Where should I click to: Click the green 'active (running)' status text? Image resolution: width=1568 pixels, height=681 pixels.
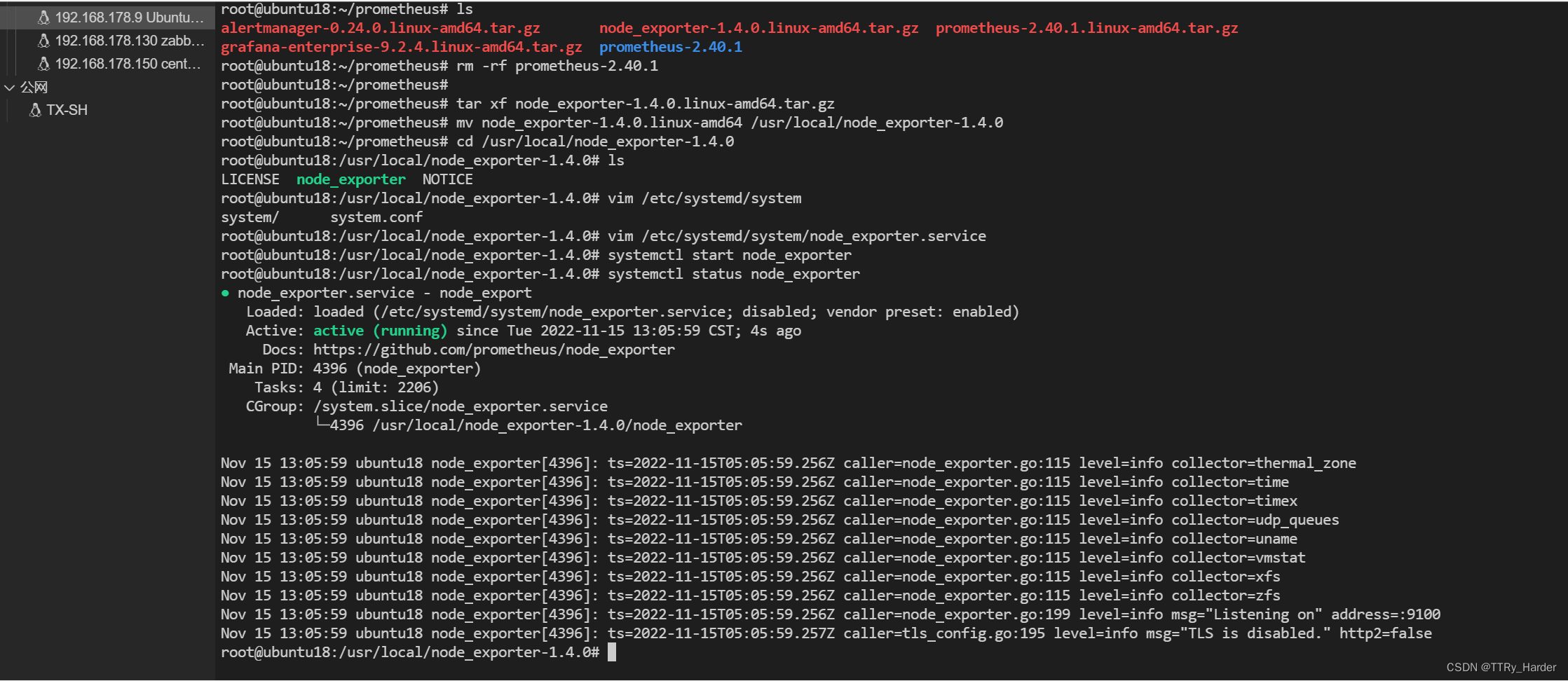click(380, 331)
